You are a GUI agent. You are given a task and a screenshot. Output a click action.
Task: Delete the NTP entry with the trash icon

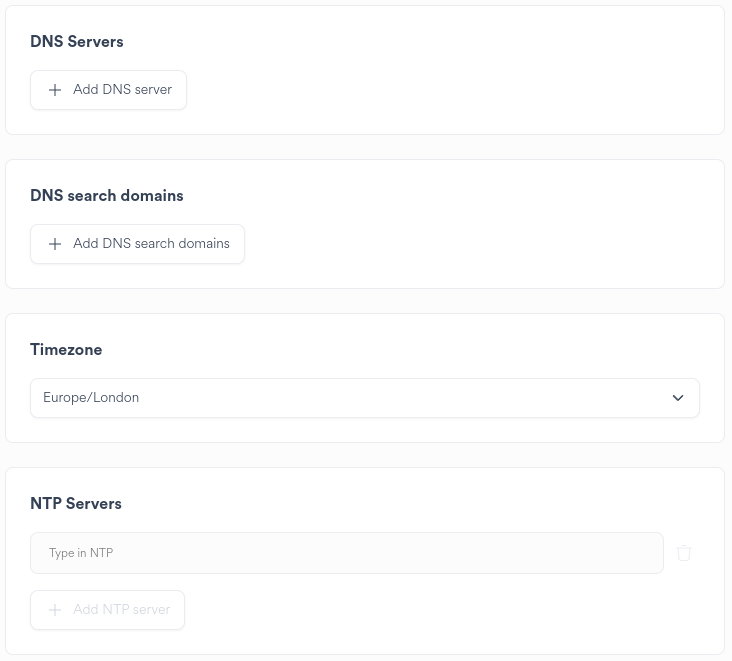click(684, 553)
